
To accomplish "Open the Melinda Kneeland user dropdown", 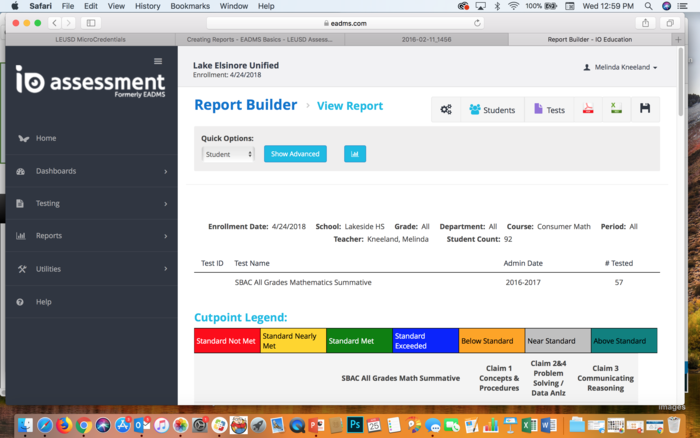I will [620, 67].
